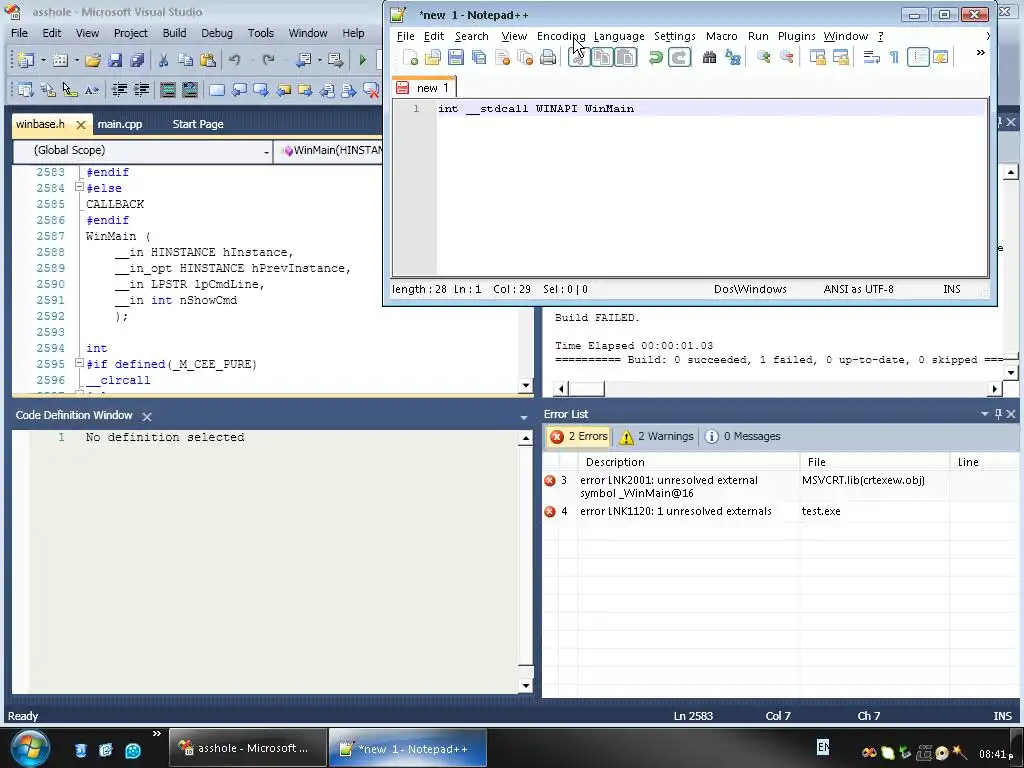Viewport: 1024px width, 768px height.
Task: Open the Debug menu in Visual Studio
Action: pyautogui.click(x=217, y=33)
